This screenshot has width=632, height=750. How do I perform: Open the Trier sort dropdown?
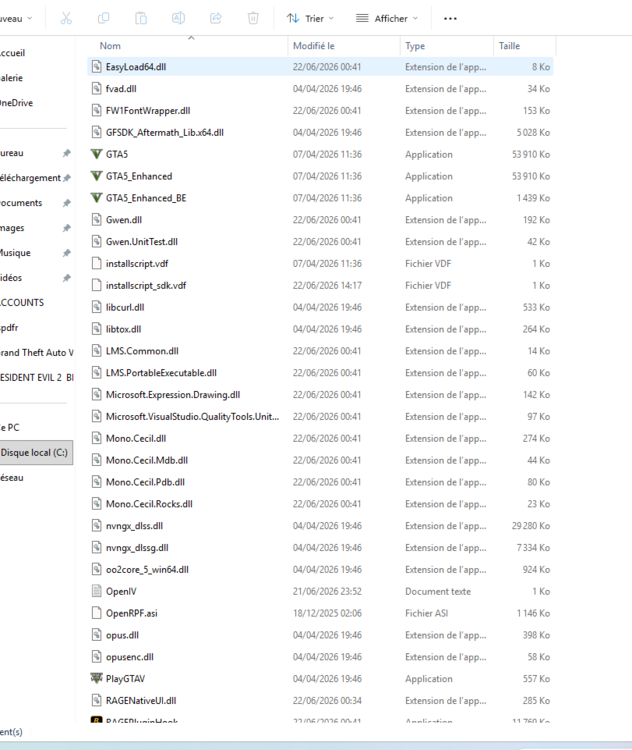pyautogui.click(x=310, y=18)
